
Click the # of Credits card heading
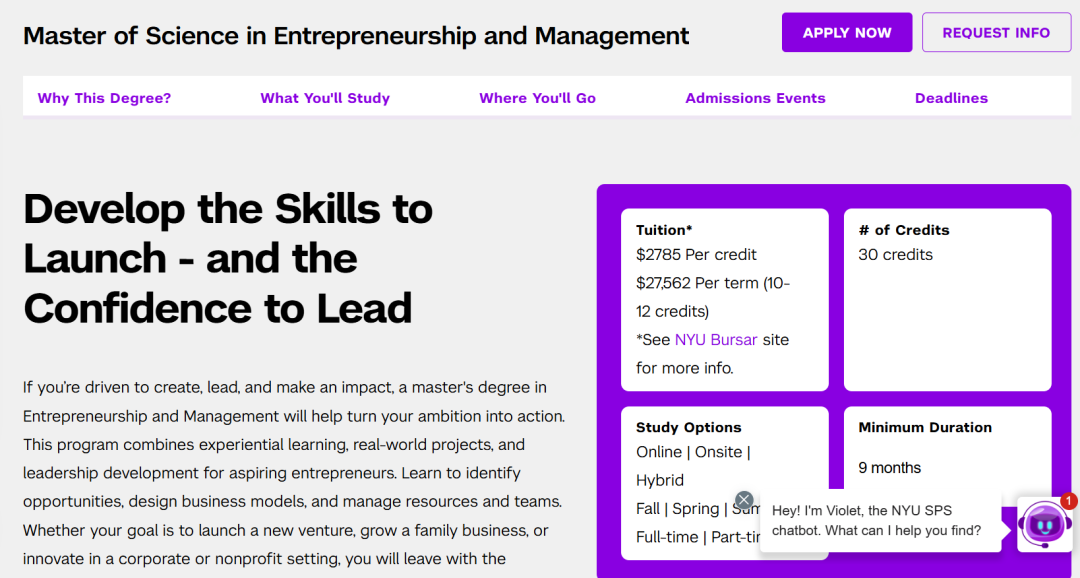click(904, 230)
